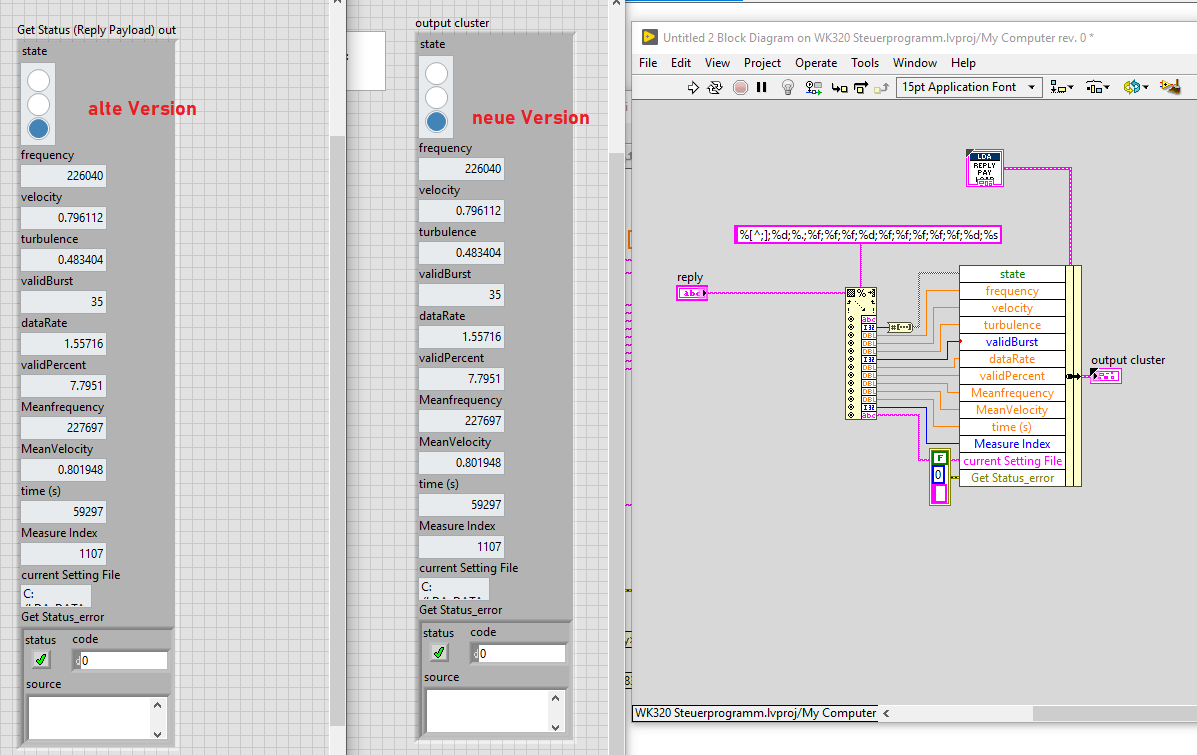Click the reply string control terminal
The height and width of the screenshot is (755, 1197).
pos(691,293)
